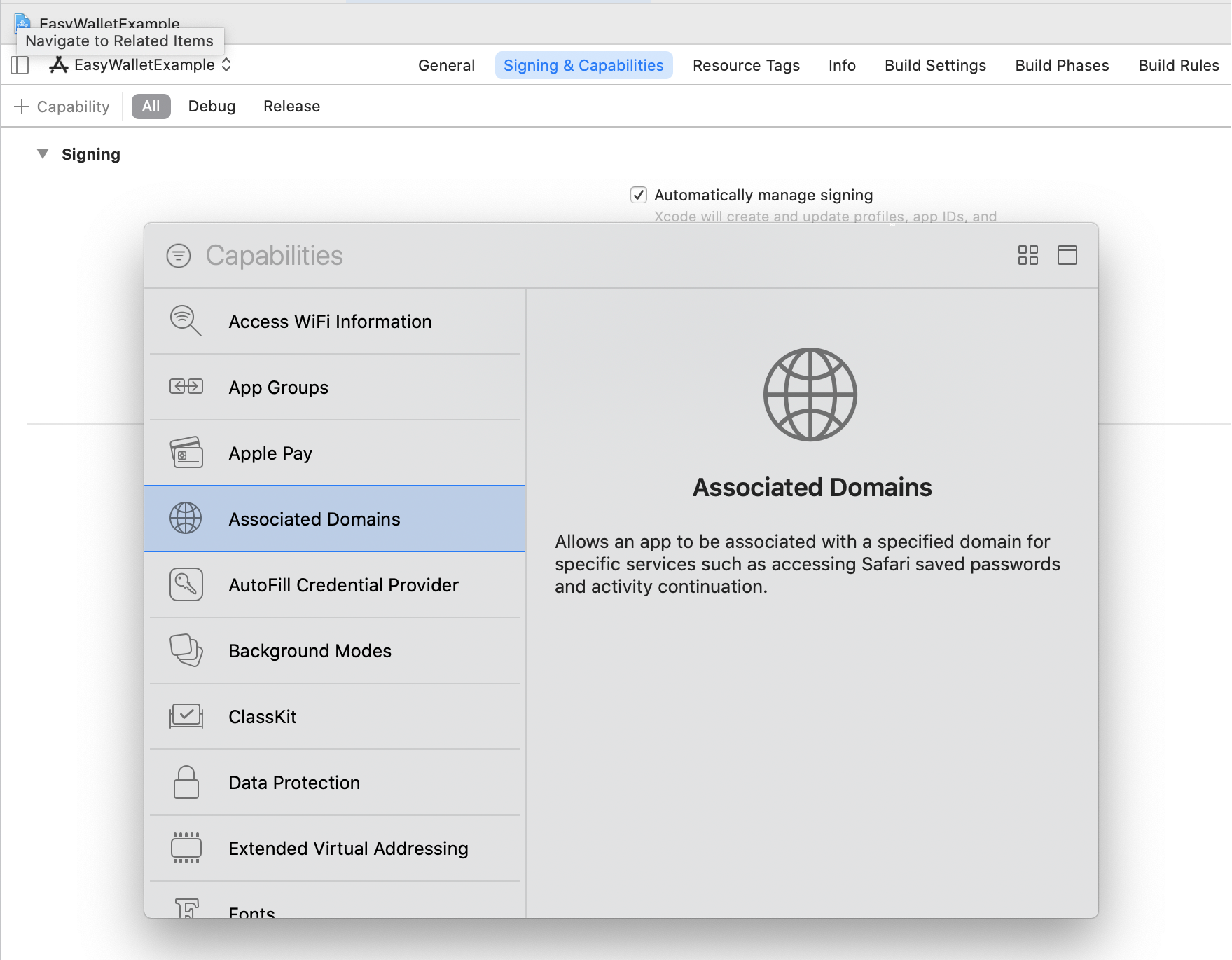Switch capabilities library to grid view
The image size is (1232, 960).
[x=1028, y=255]
